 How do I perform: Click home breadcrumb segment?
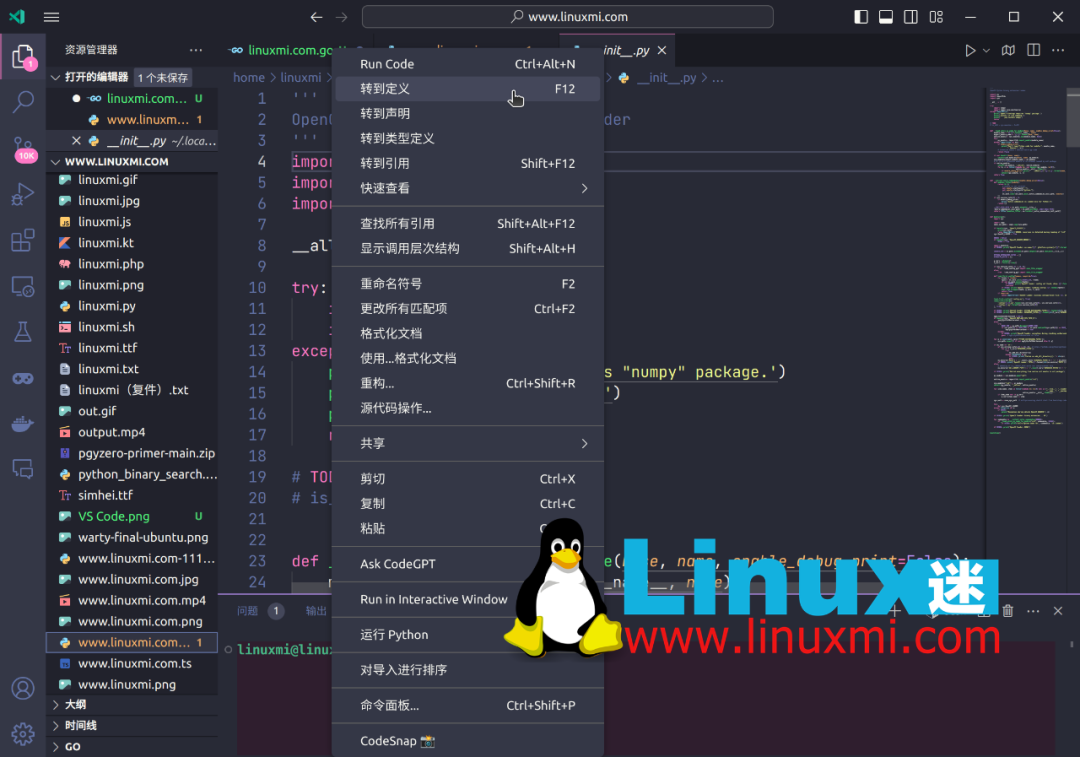(249, 78)
